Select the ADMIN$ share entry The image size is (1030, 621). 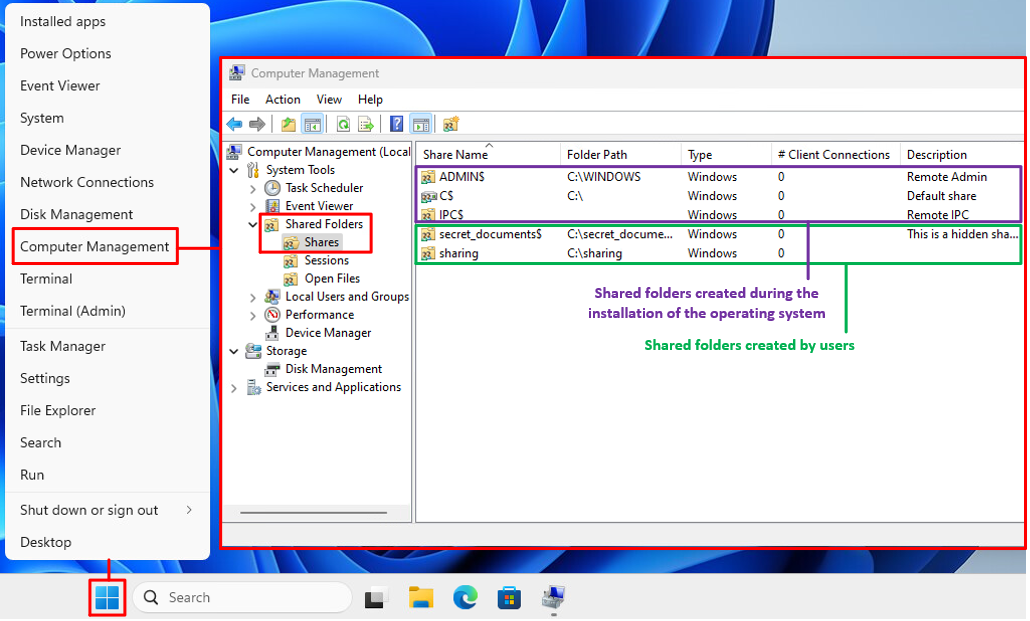point(460,176)
